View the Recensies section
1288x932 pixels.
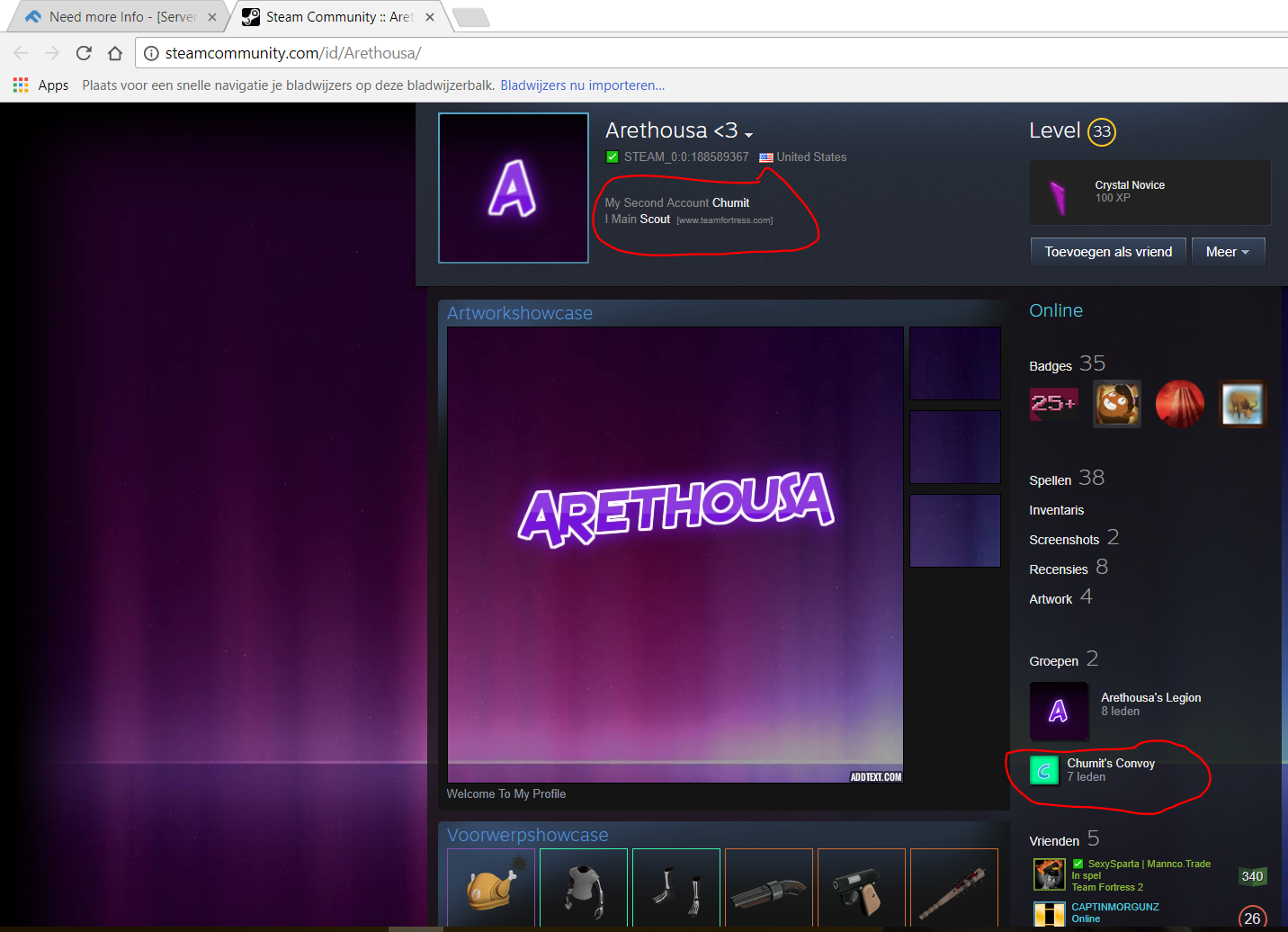(x=1059, y=569)
